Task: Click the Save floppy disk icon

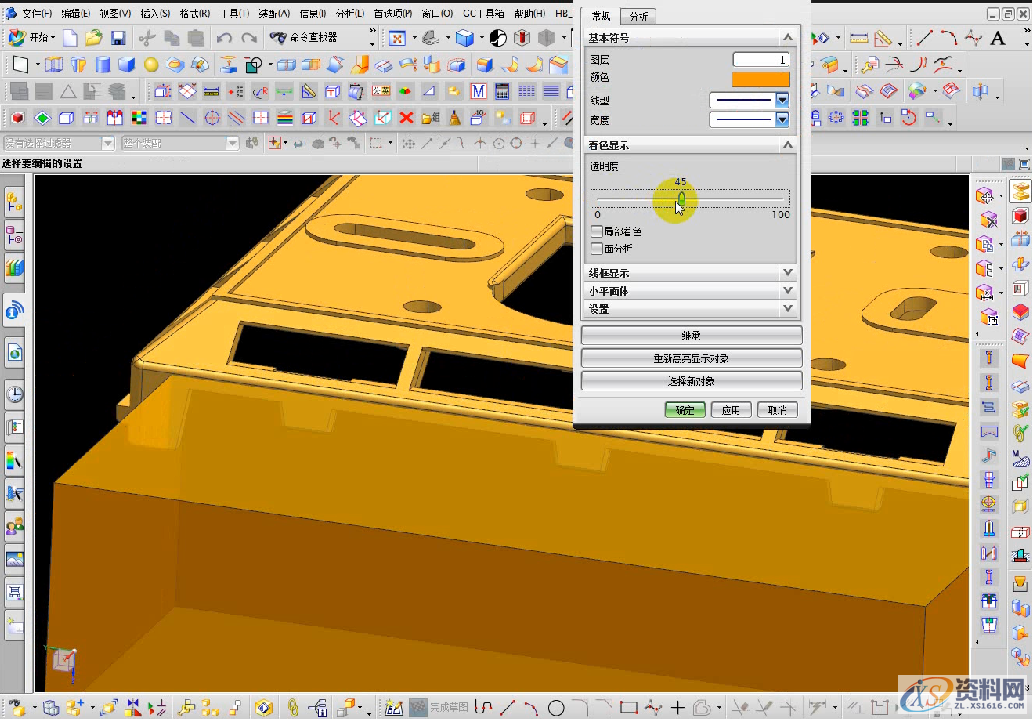Action: click(118, 38)
